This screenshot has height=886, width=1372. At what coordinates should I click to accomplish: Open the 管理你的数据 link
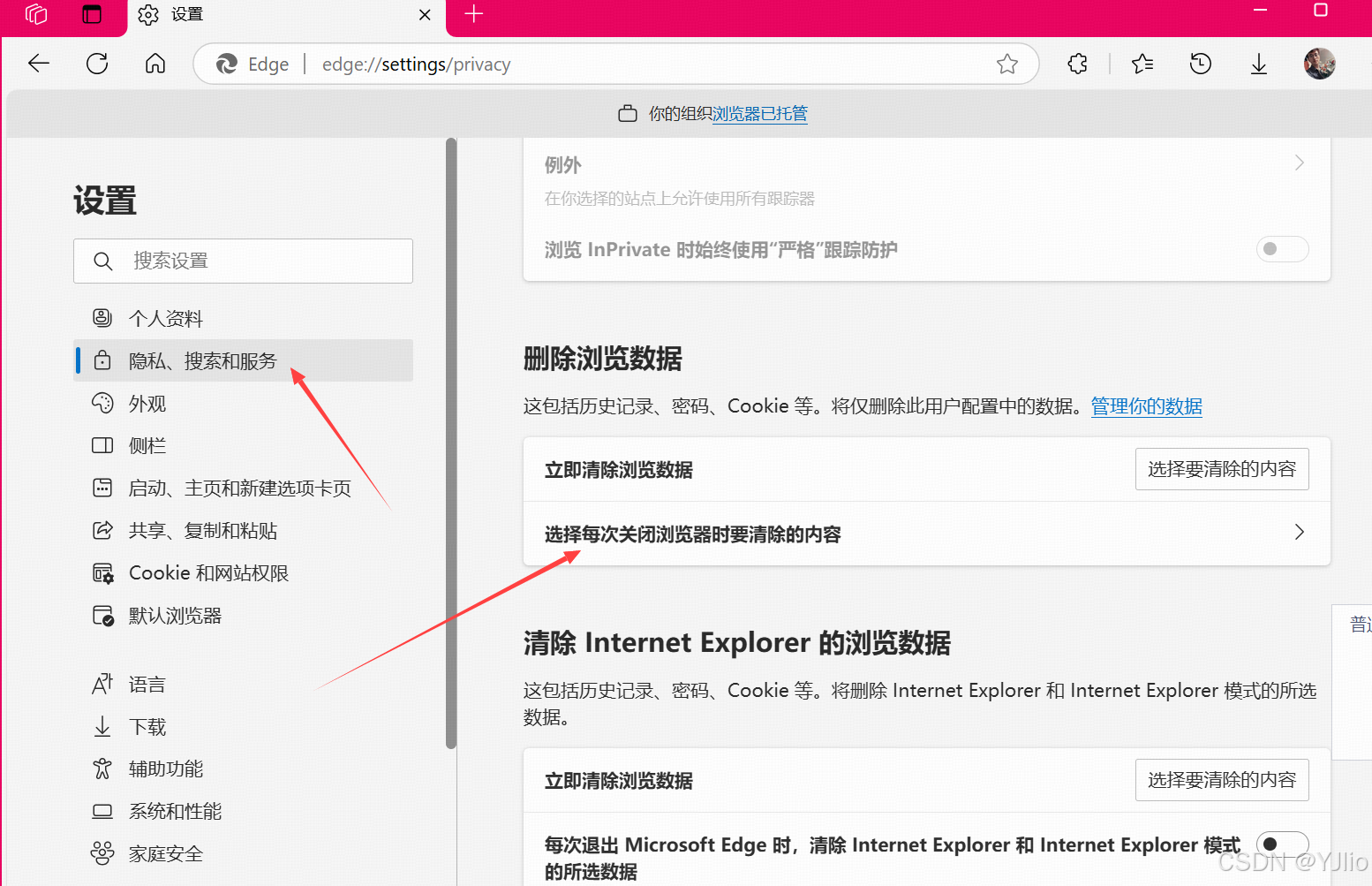point(1147,406)
